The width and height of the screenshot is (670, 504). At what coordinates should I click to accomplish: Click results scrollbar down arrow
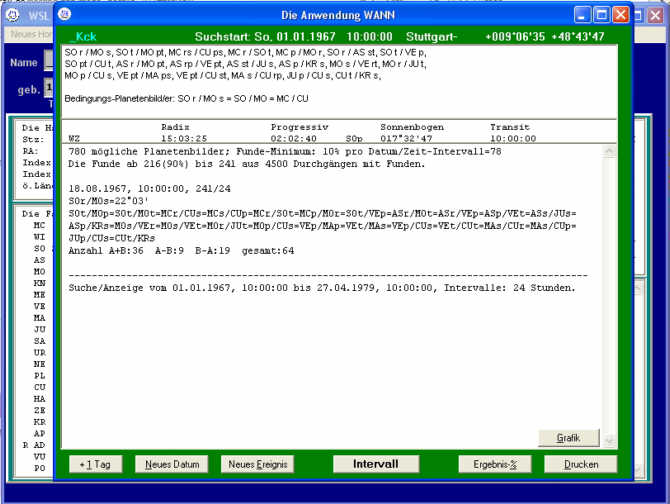coord(609,440)
